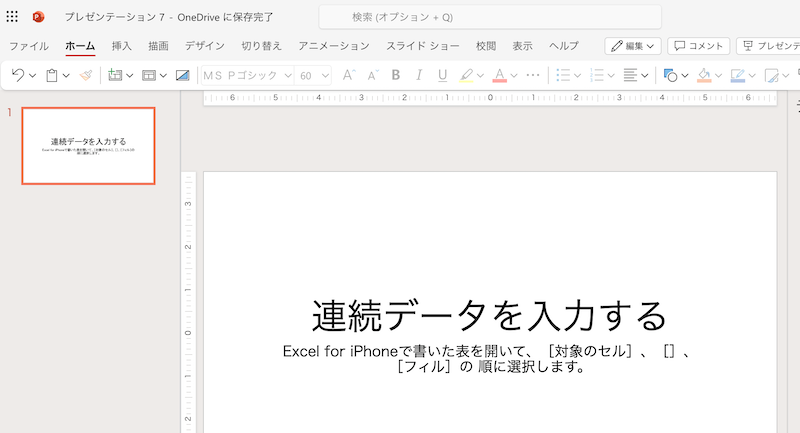This screenshot has height=433, width=800.
Task: Go to the アニメーション tab
Action: click(x=334, y=46)
